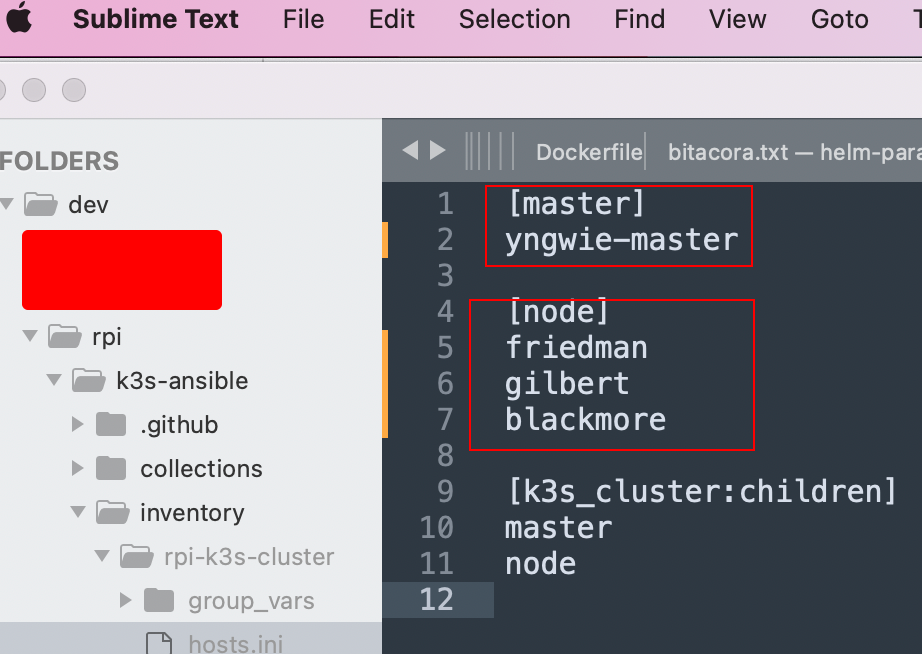Place cursor on yngwie-master text
The image size is (922, 654).
pos(621,240)
